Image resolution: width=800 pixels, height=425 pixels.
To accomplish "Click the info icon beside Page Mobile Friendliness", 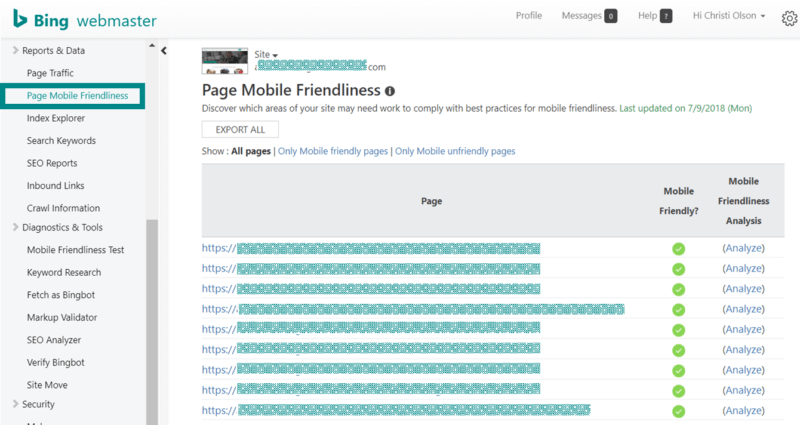I will pos(390,91).
